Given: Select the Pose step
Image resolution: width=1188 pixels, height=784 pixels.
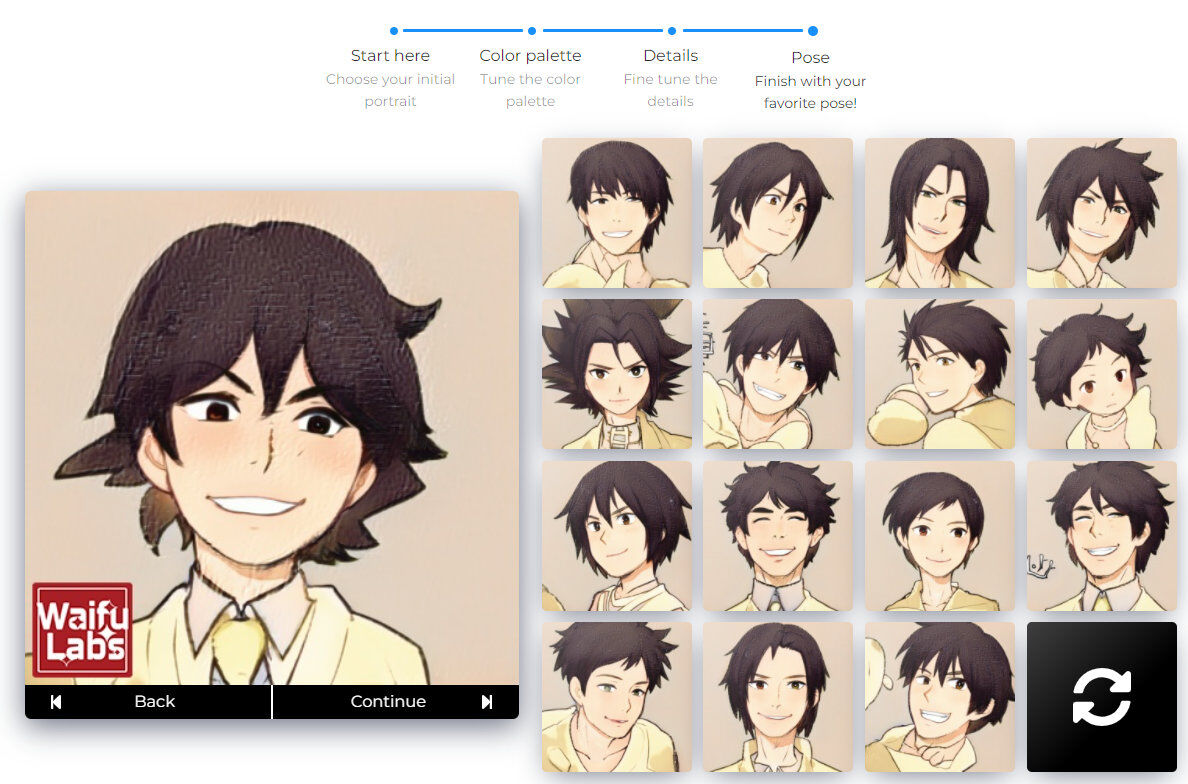Looking at the screenshot, I should point(810,58).
